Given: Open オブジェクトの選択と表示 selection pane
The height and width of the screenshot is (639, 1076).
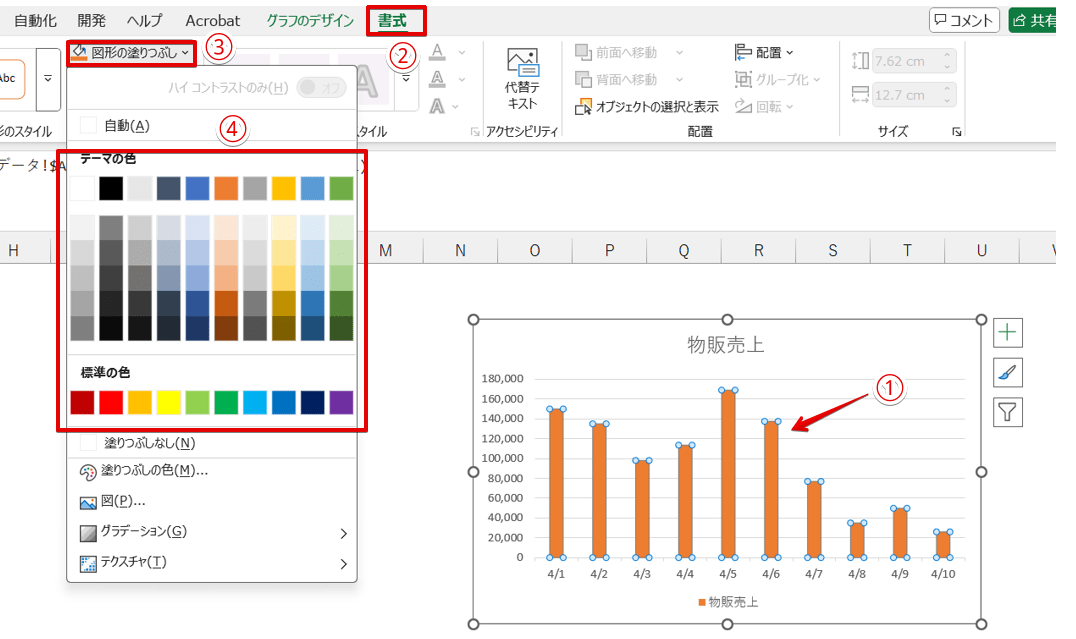Looking at the screenshot, I should pos(648,106).
